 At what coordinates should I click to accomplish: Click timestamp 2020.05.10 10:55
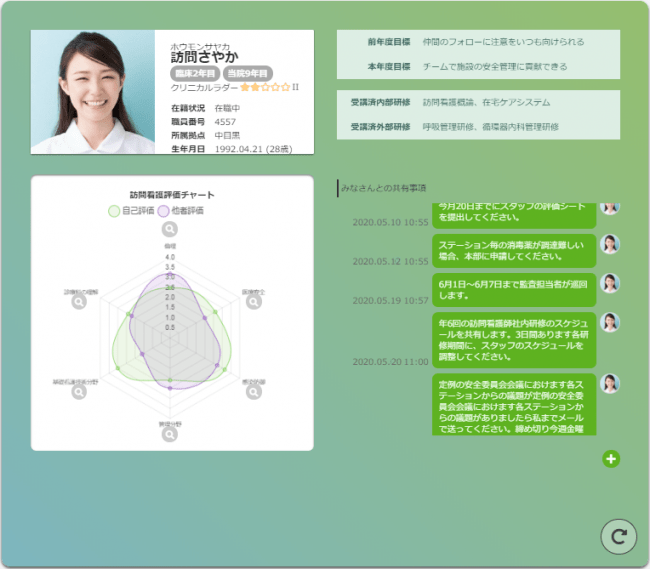(390, 223)
